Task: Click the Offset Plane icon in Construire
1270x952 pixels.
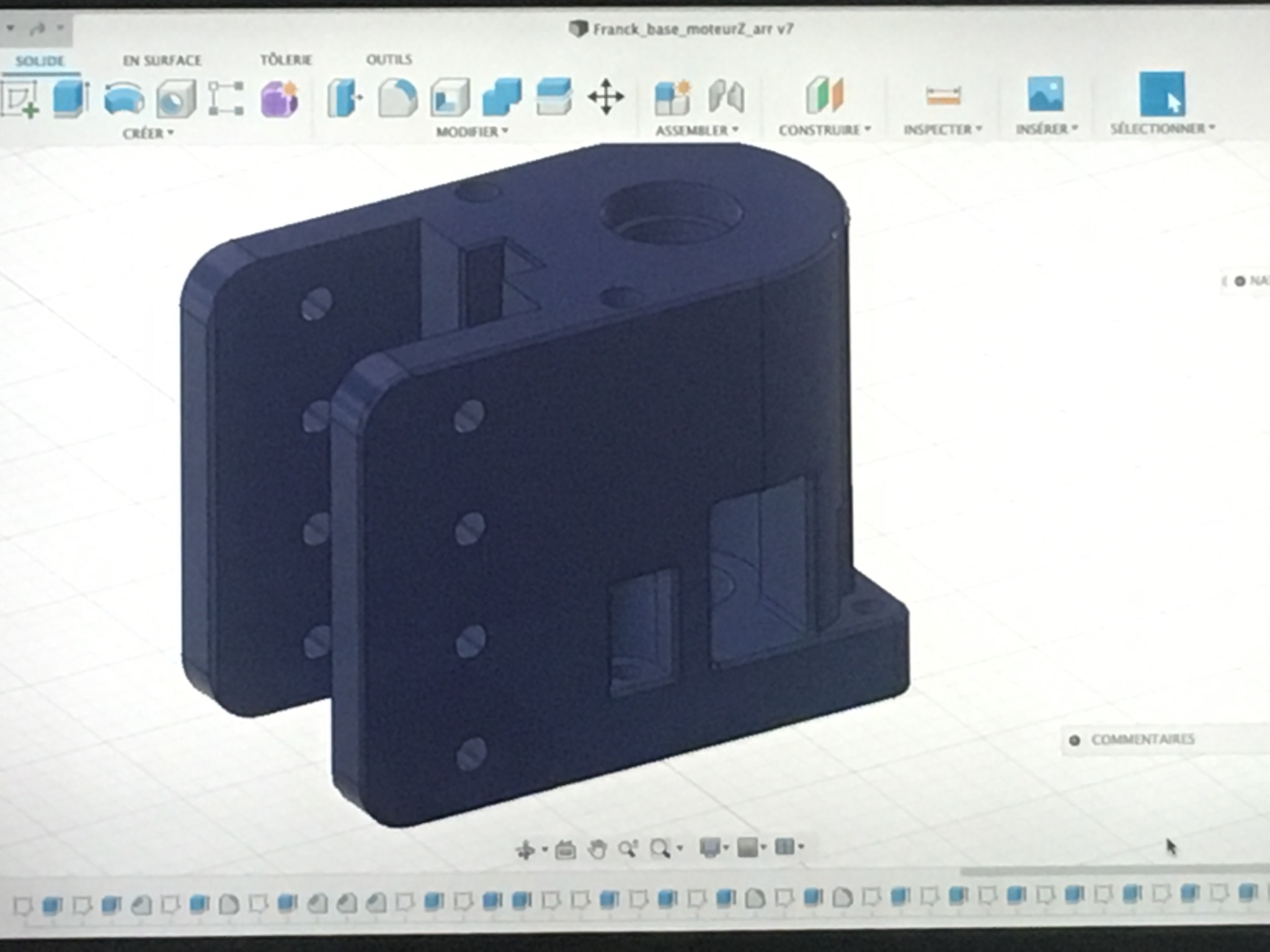Action: click(x=824, y=95)
